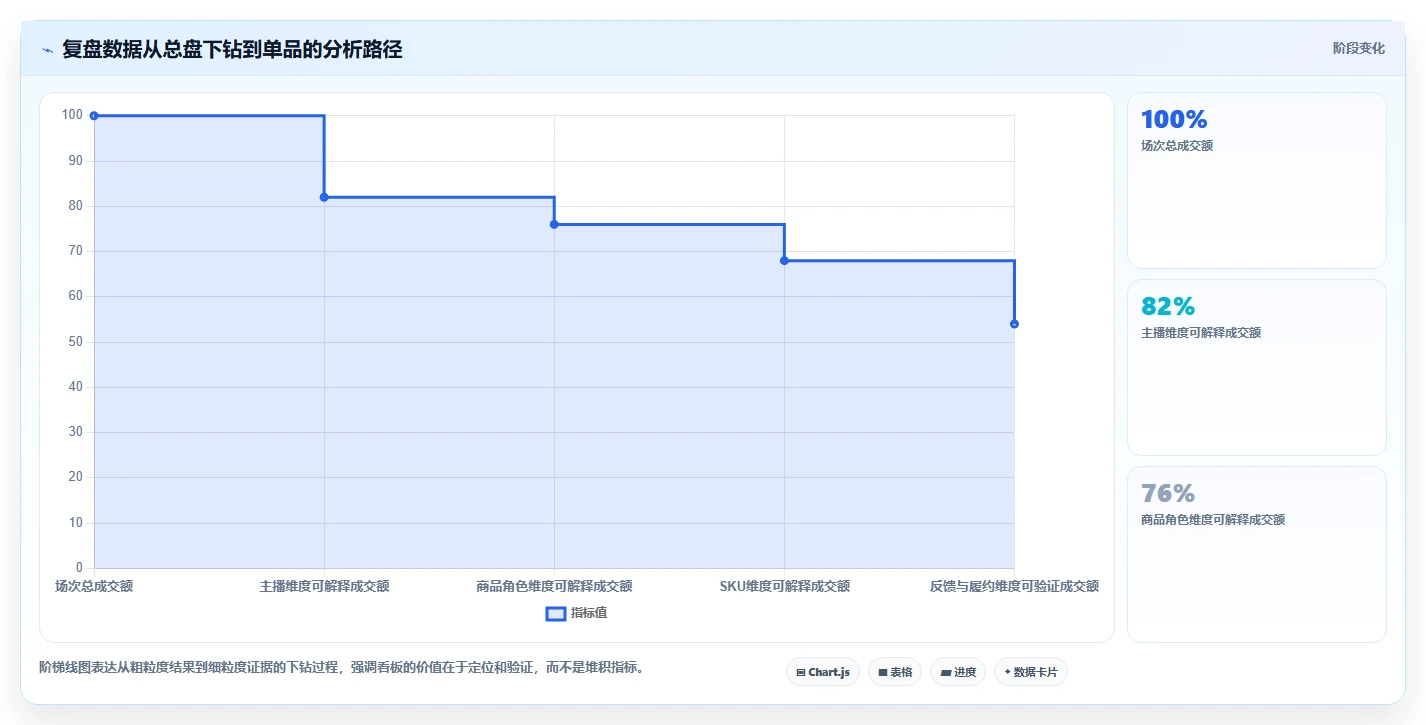The image size is (1426, 725).
Task: Click the y-axis tick label 100
Action: 72,115
